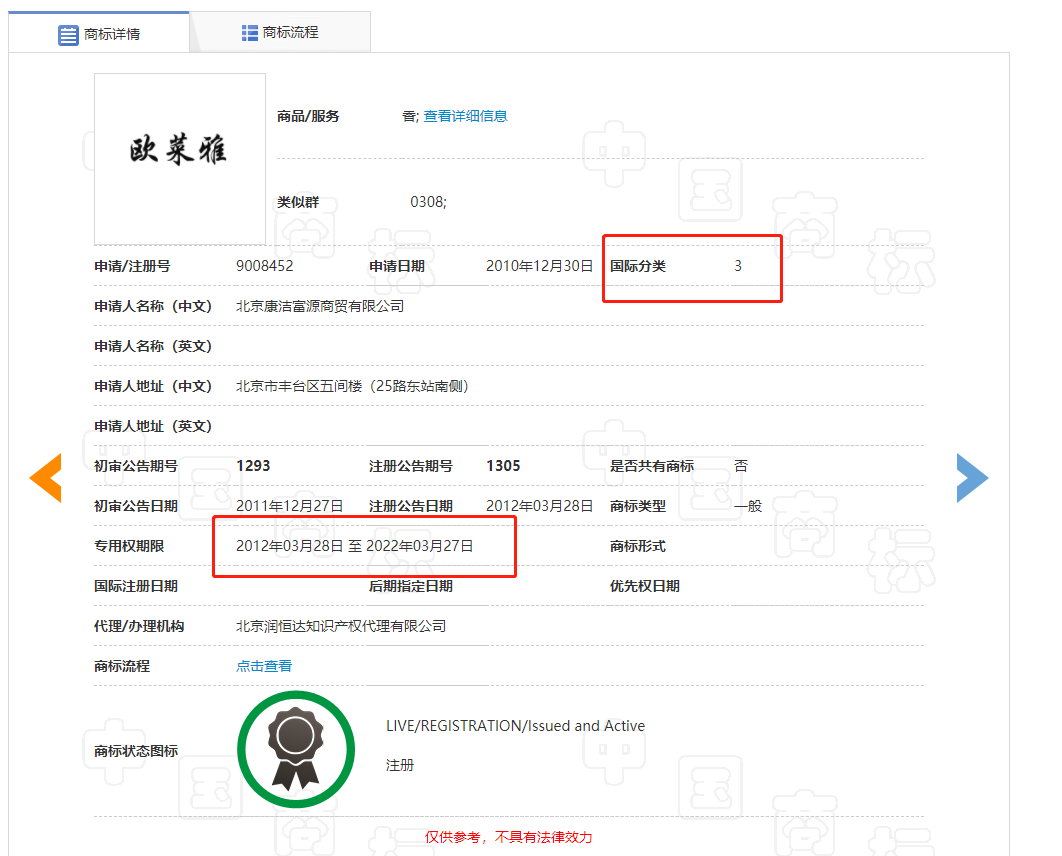Click the 优先权日期 field label

[645, 586]
